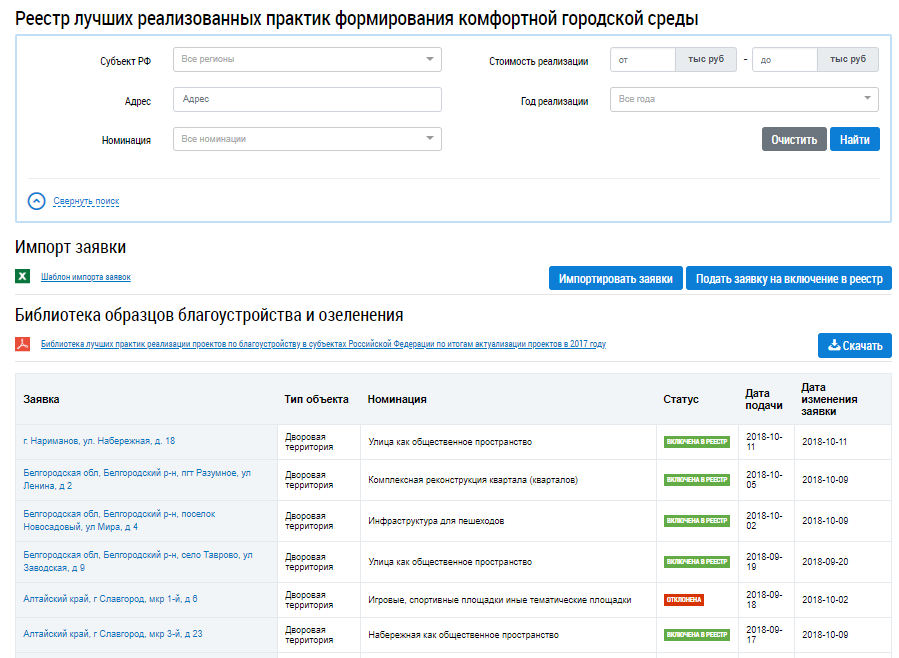Click Импортировать заявки button
The width and height of the screenshot is (899, 658).
pos(616,279)
